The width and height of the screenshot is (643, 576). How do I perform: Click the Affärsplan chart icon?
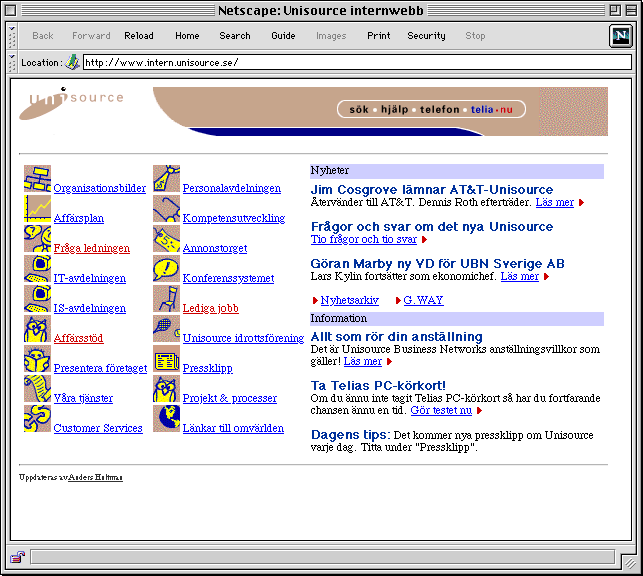tap(37, 209)
